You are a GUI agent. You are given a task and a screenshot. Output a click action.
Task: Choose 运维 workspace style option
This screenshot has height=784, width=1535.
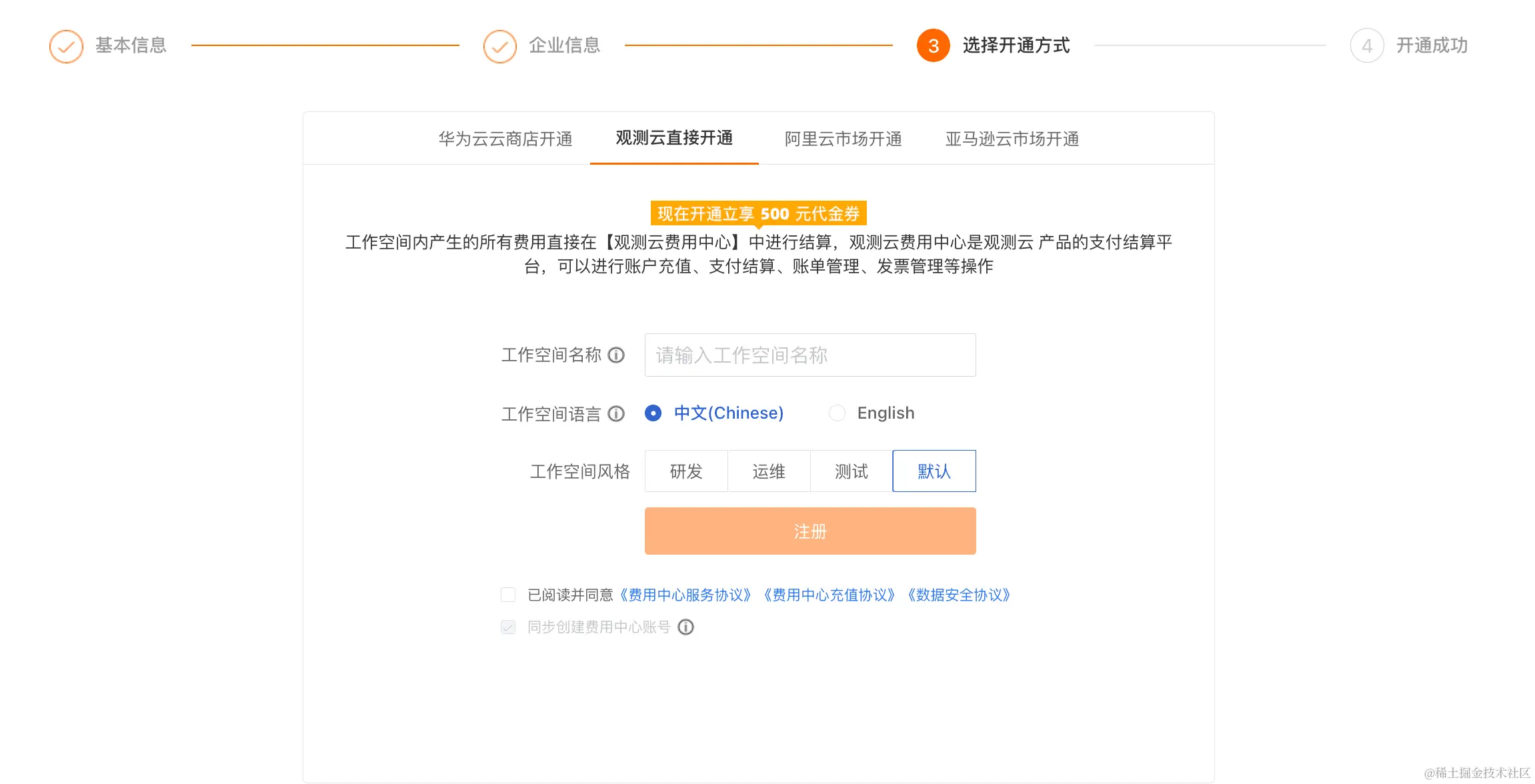click(768, 471)
